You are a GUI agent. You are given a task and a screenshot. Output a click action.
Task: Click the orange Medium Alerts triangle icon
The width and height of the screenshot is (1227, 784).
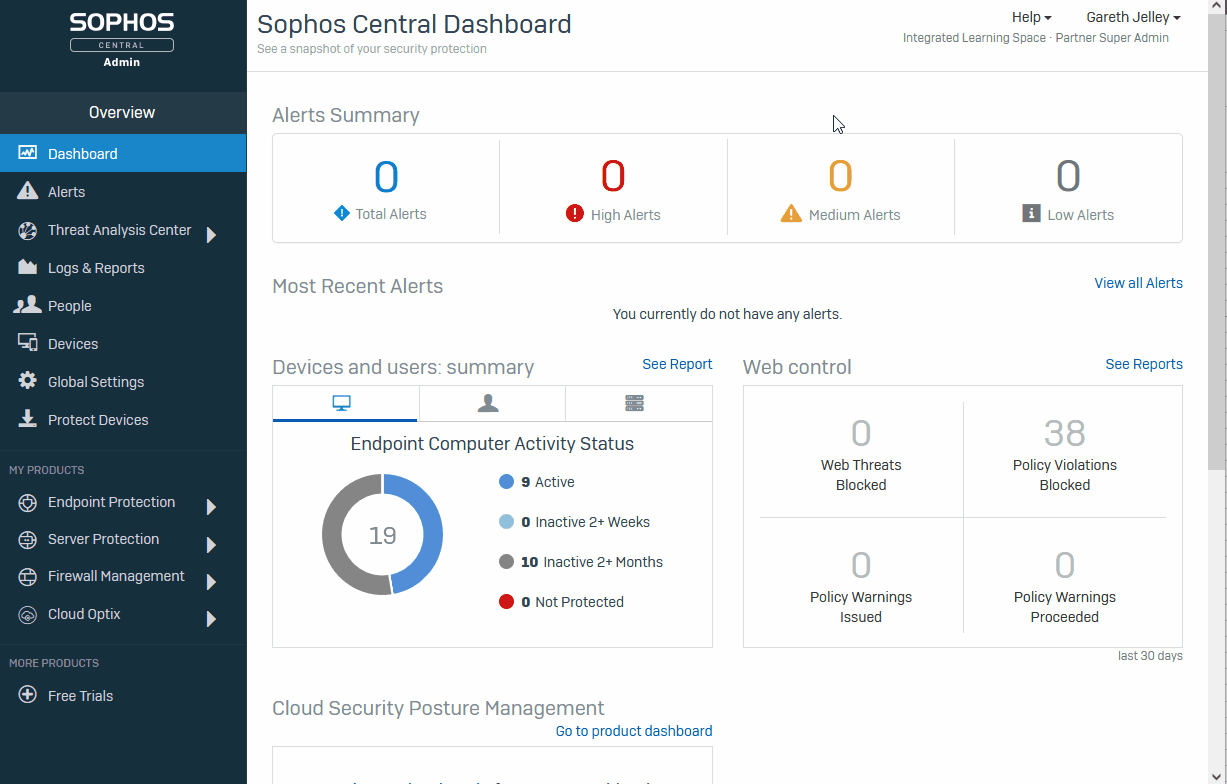791,213
